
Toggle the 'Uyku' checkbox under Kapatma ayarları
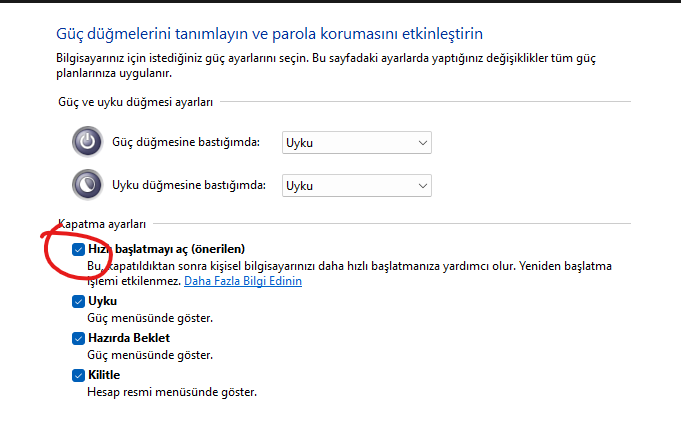pyautogui.click(x=79, y=301)
